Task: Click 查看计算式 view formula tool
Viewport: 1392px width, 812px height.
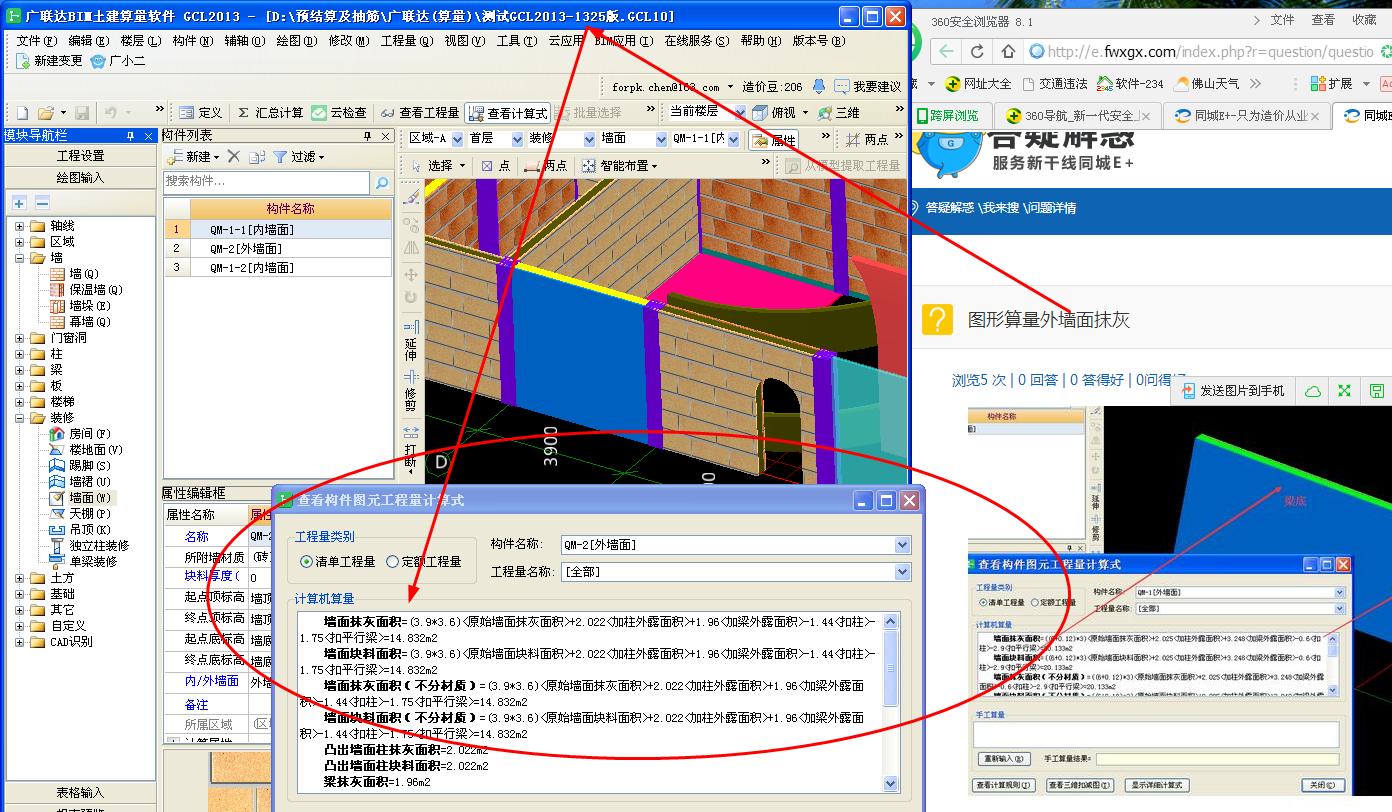Action: (507, 113)
